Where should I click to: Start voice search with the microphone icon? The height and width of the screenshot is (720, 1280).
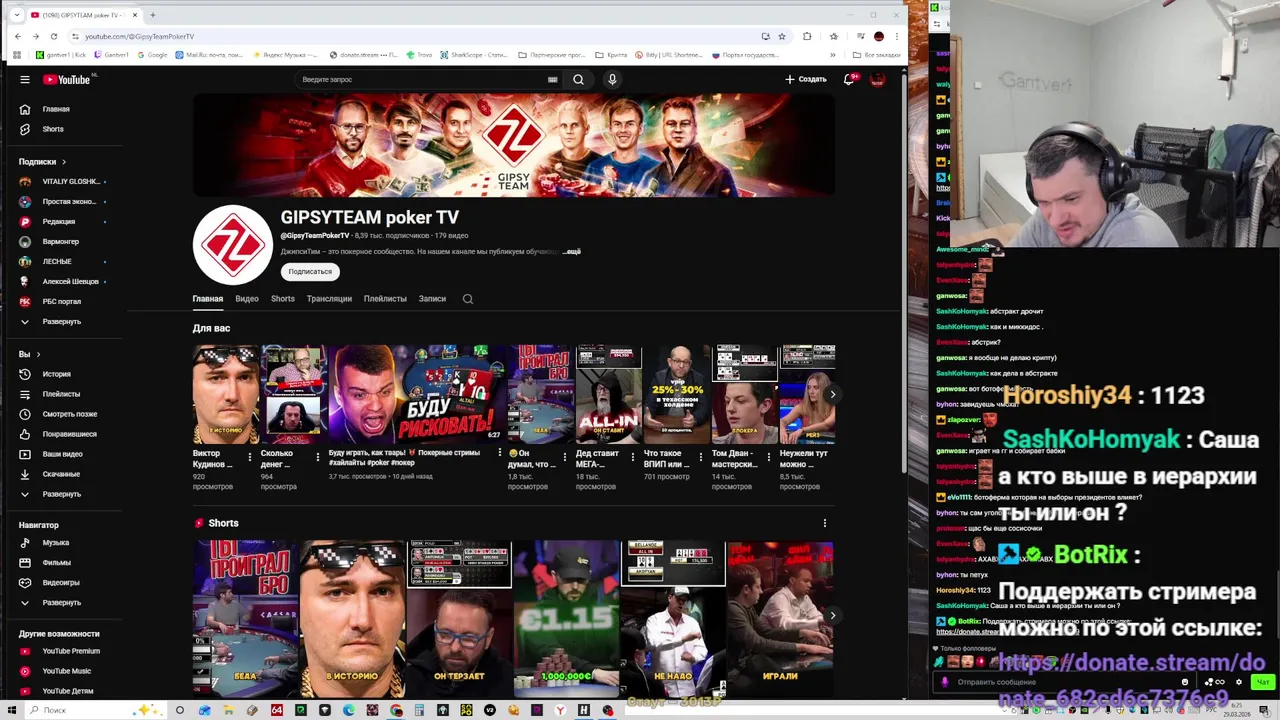click(x=612, y=79)
